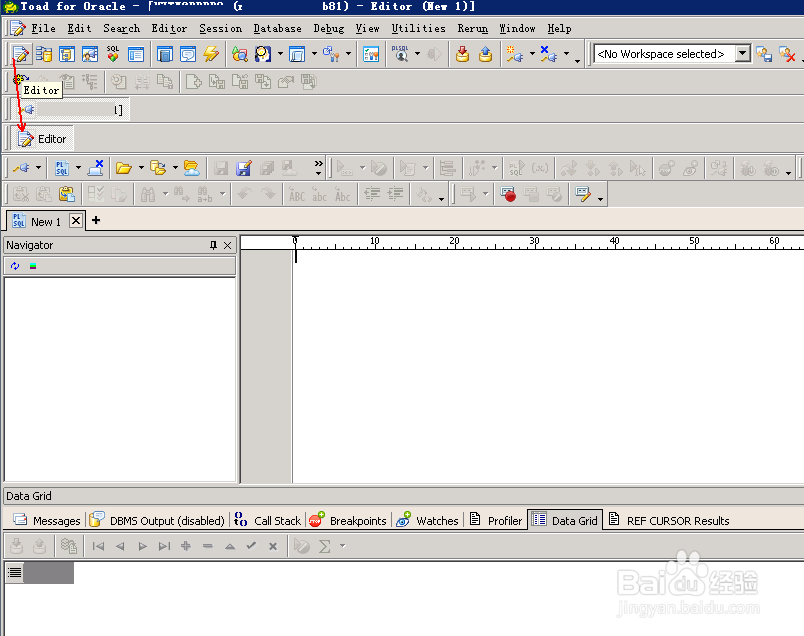Click the options checklist icon in main toolbar
Viewport: 804px width, 636px height.
point(371,54)
